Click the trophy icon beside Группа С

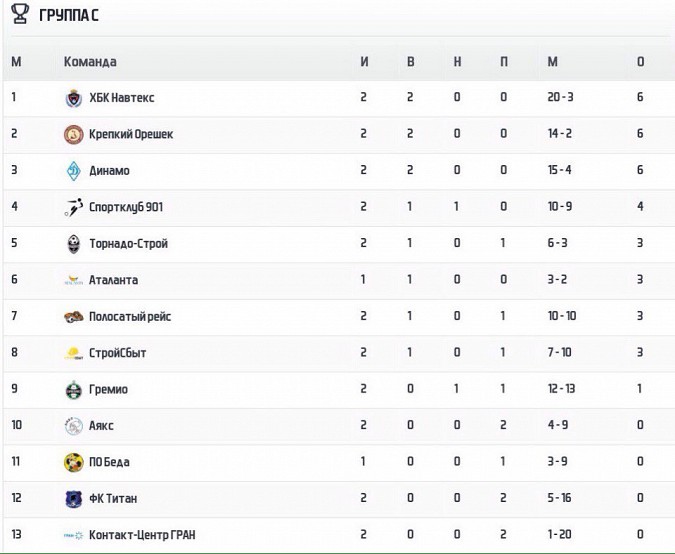click(19, 15)
